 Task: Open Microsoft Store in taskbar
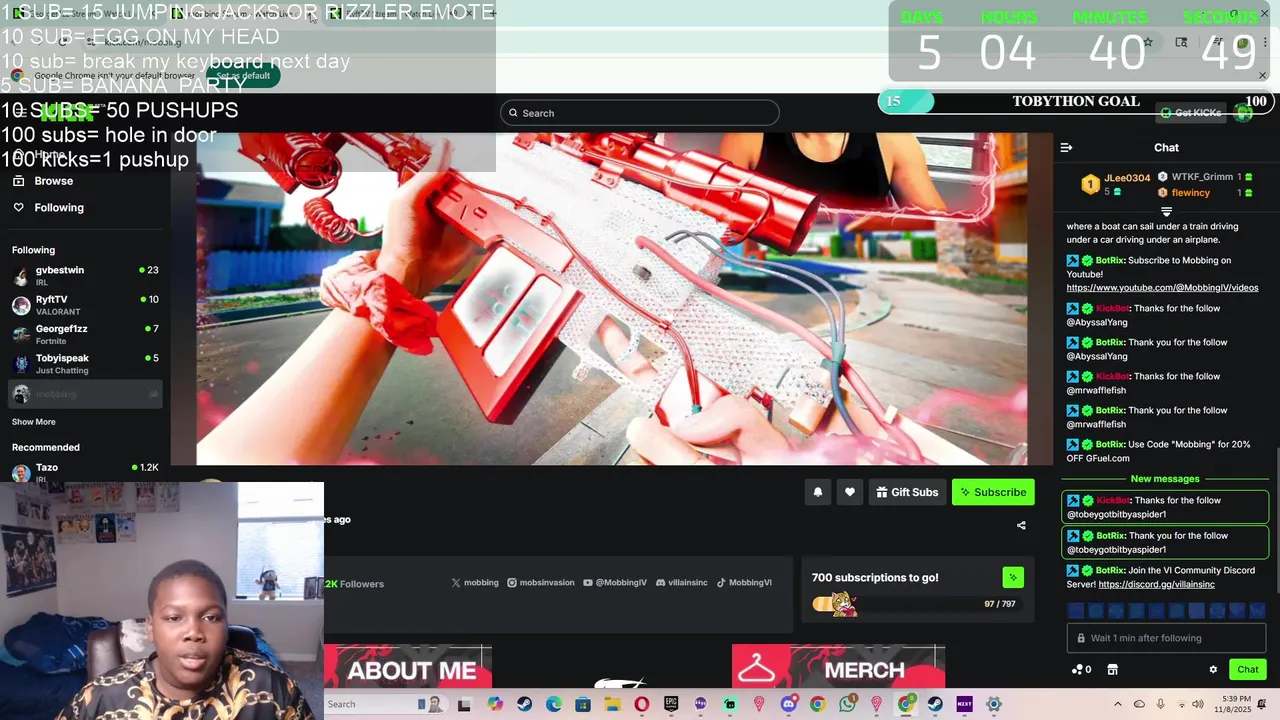(583, 704)
